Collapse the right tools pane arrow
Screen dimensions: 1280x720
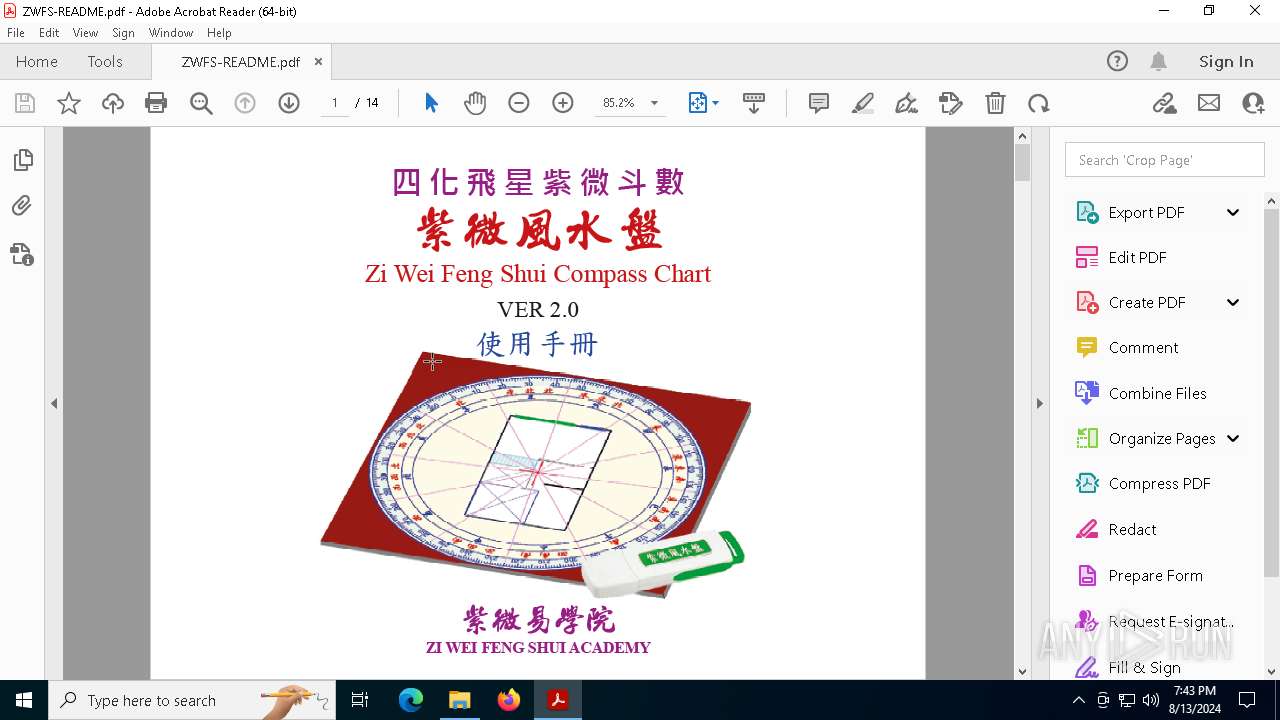point(1039,403)
